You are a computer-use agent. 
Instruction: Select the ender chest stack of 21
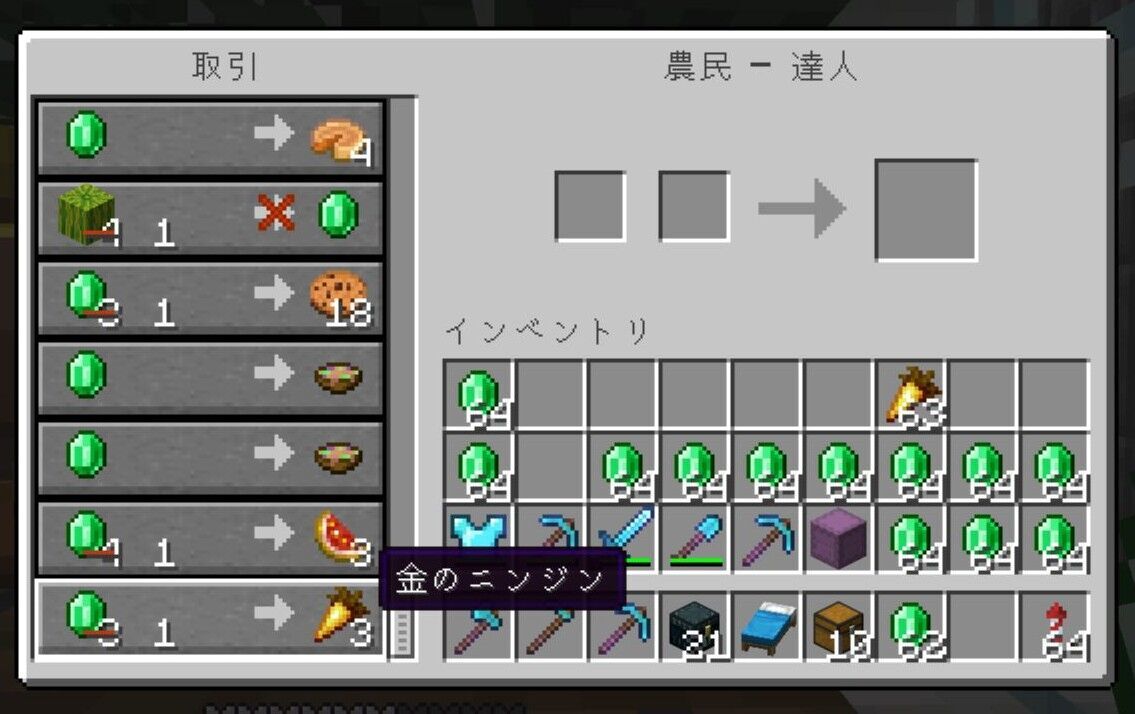click(695, 627)
